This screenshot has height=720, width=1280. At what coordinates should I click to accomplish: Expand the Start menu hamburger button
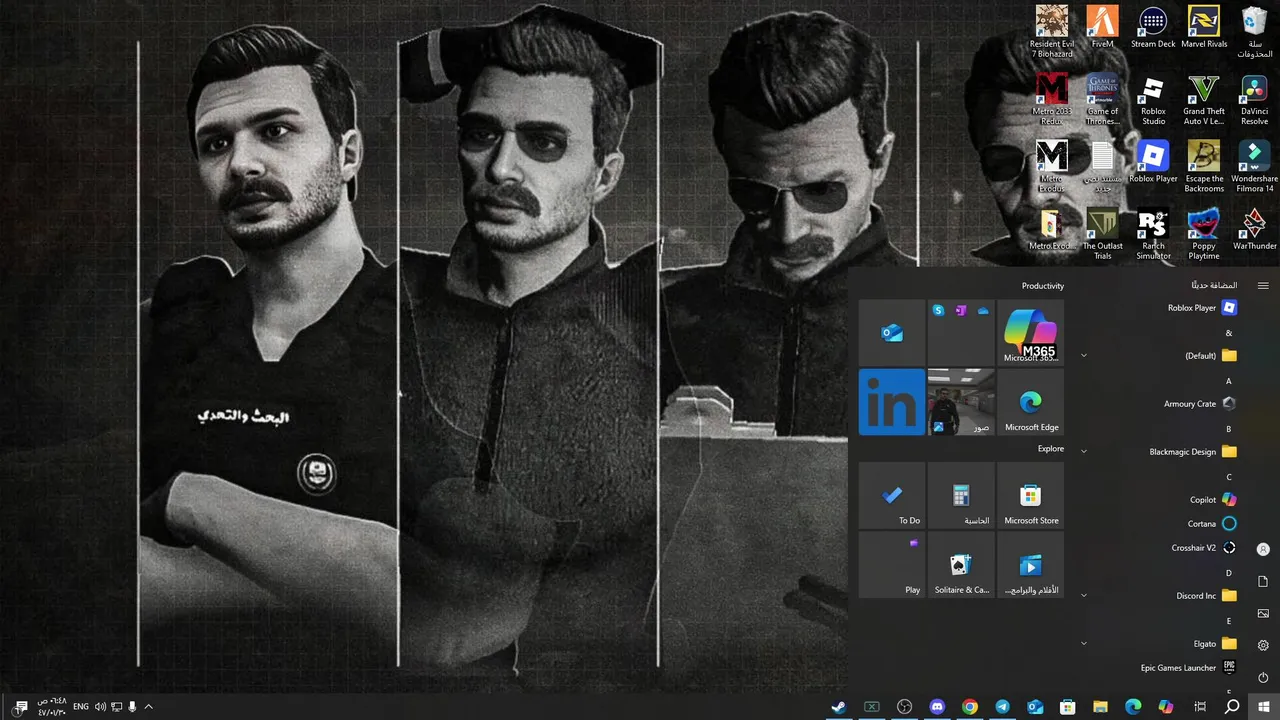coord(1263,286)
